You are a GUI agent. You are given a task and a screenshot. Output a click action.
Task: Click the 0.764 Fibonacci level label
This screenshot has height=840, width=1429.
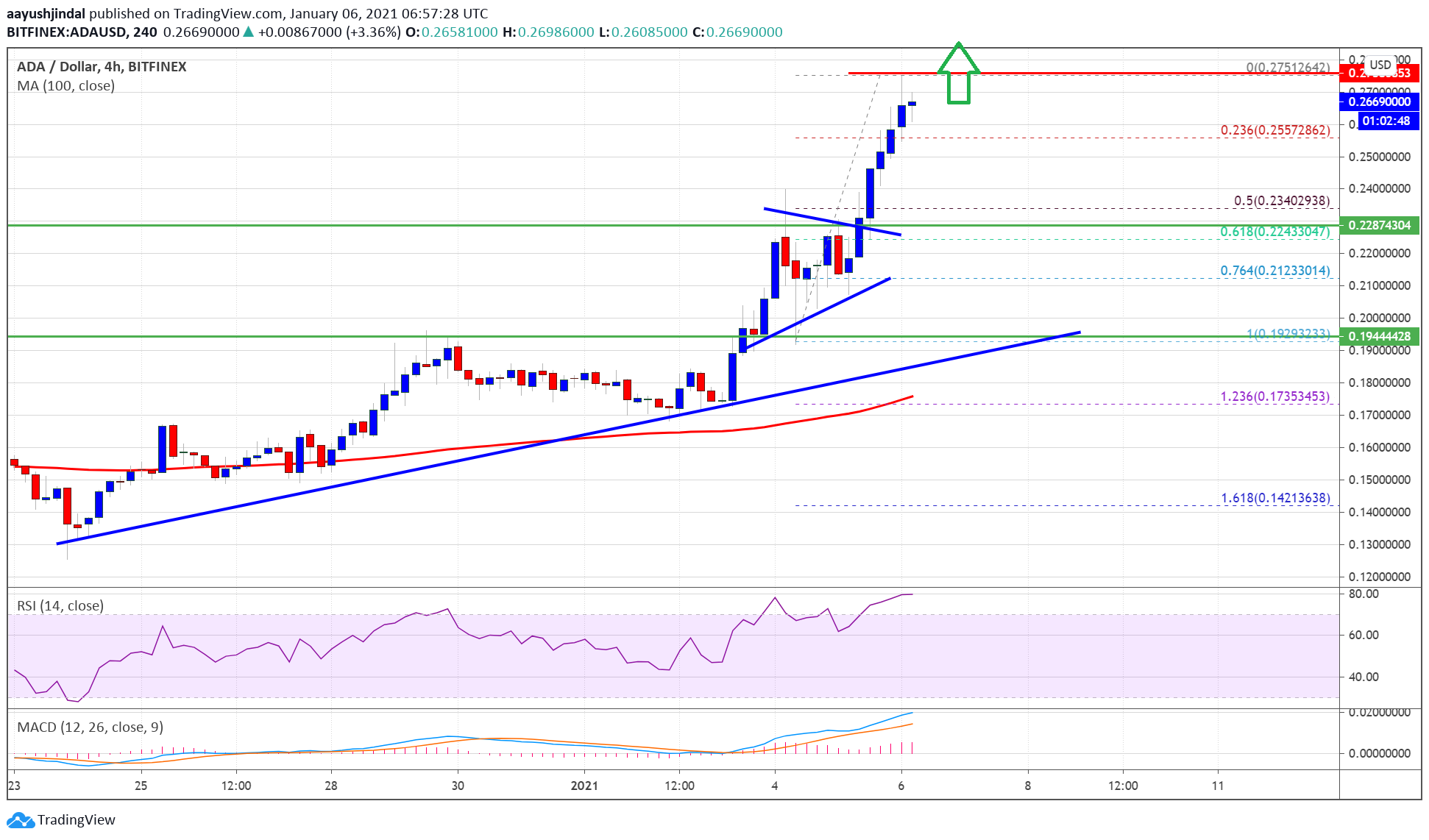tap(1274, 271)
